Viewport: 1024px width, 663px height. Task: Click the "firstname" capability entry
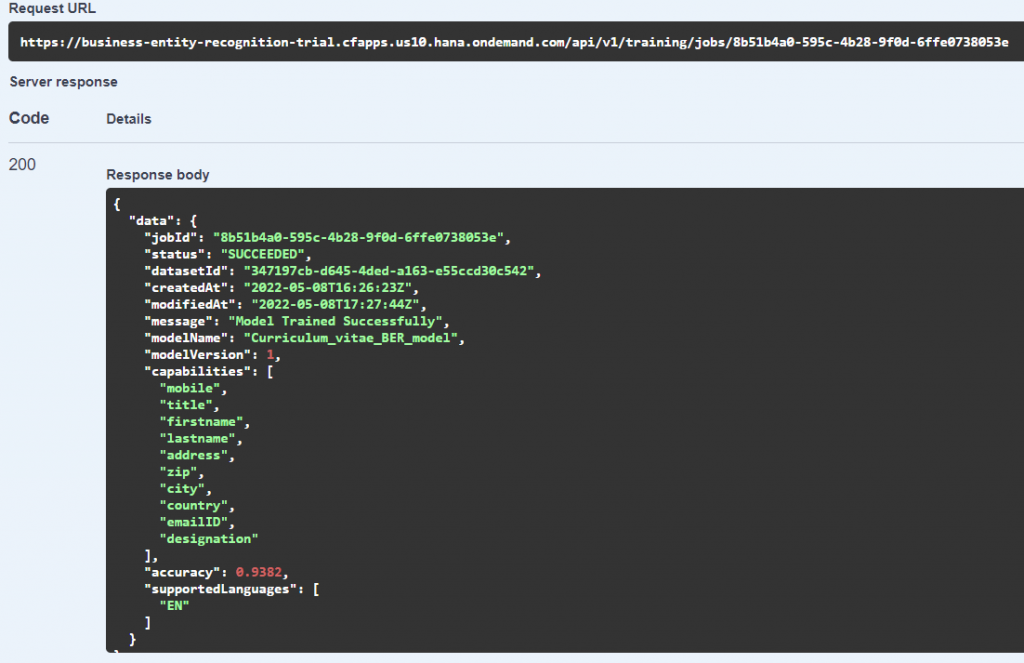point(201,422)
